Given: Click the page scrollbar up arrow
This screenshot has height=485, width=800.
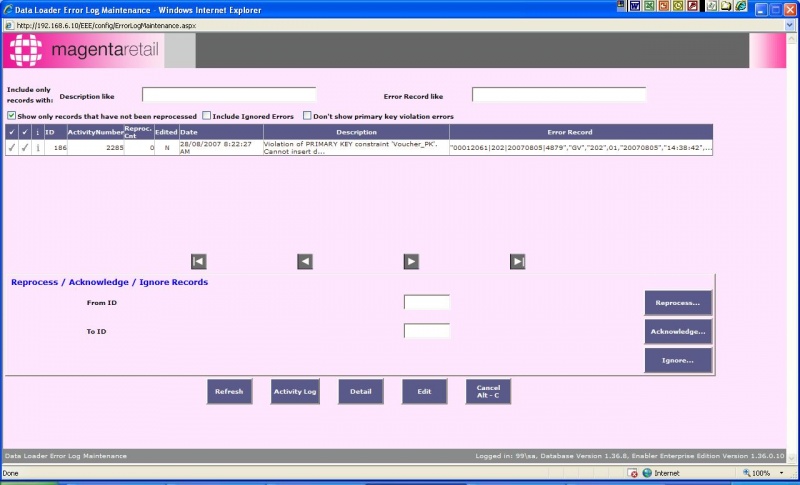Looking at the screenshot, I should (792, 38).
